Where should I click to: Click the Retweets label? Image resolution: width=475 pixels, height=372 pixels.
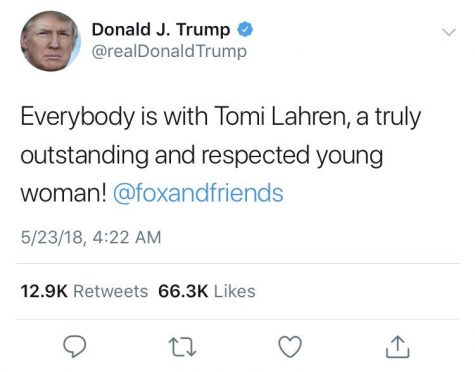coord(111,291)
